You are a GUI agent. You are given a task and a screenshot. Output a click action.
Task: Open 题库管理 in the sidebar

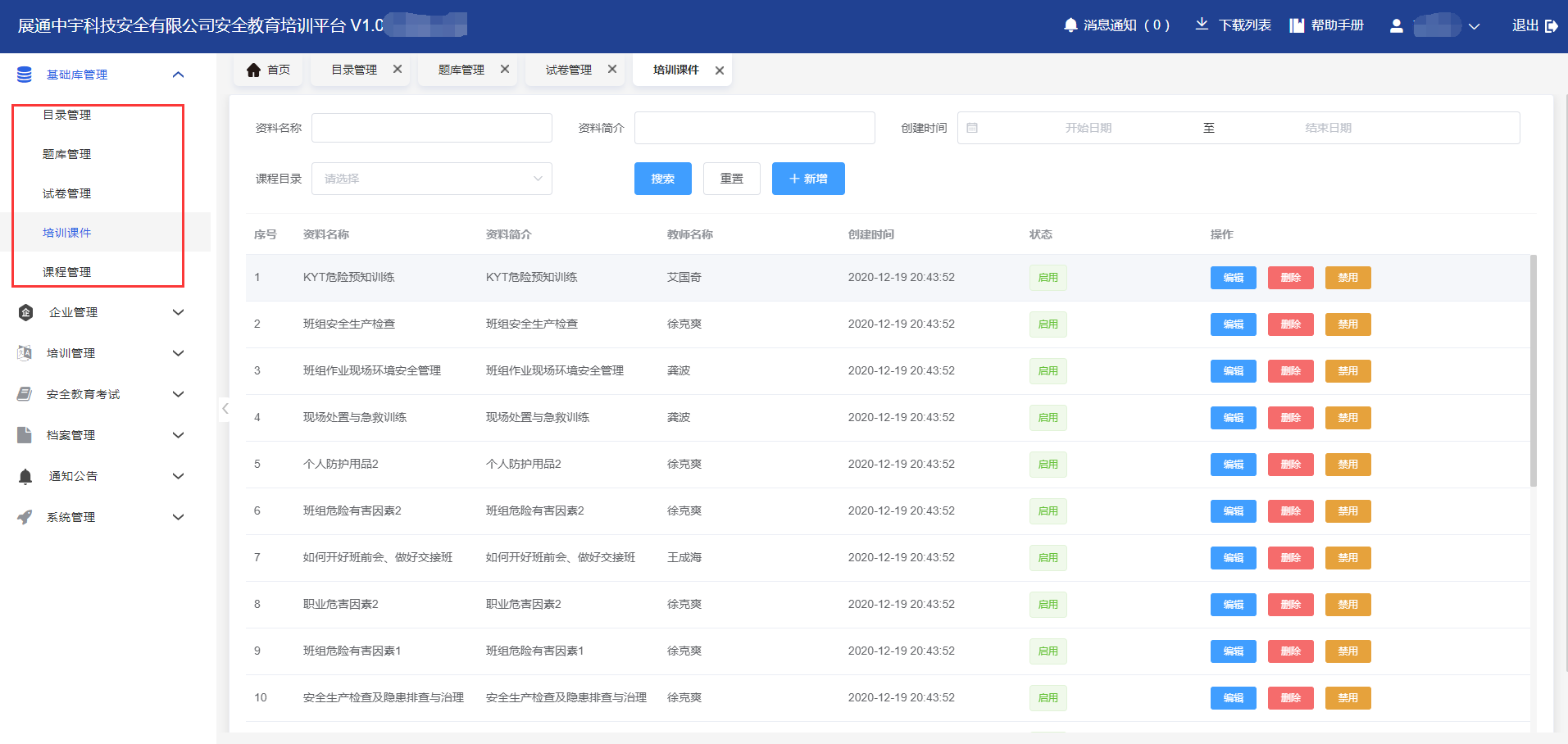click(67, 154)
